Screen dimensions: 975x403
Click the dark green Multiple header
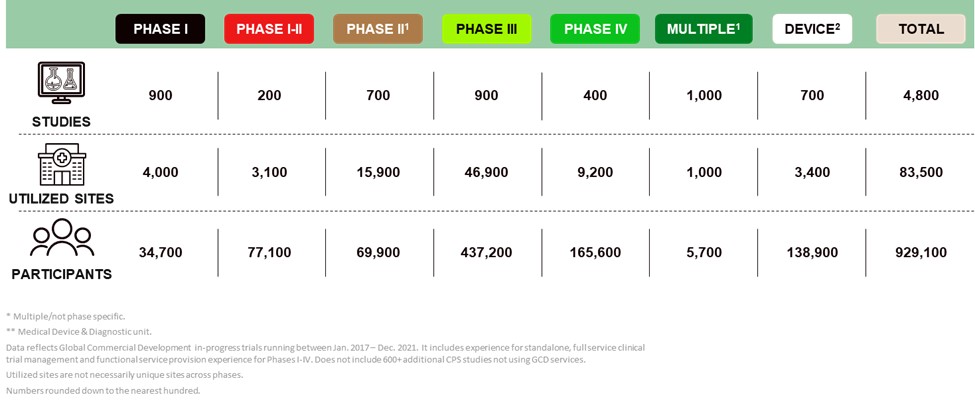click(x=703, y=29)
